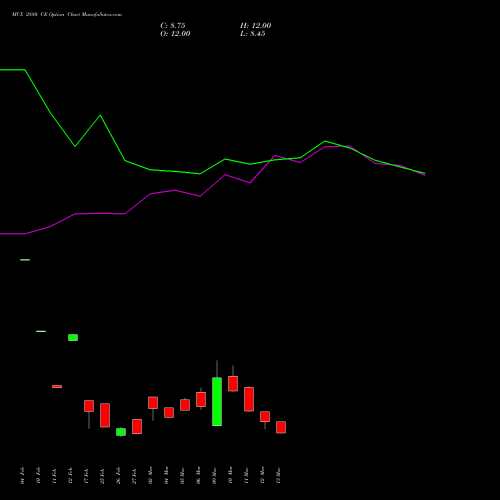
Task: Select the high value H: 12.00
Action: point(255,26)
